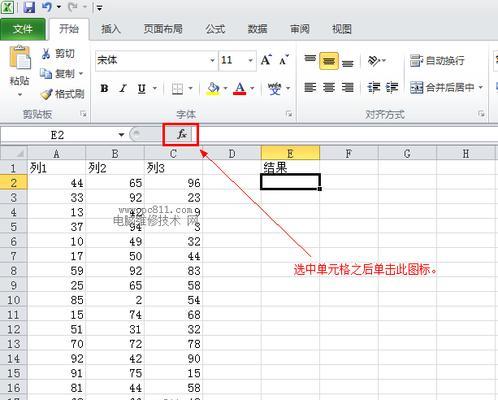Click the Name Box showing E2
This screenshot has height=400, width=498.
[57, 135]
